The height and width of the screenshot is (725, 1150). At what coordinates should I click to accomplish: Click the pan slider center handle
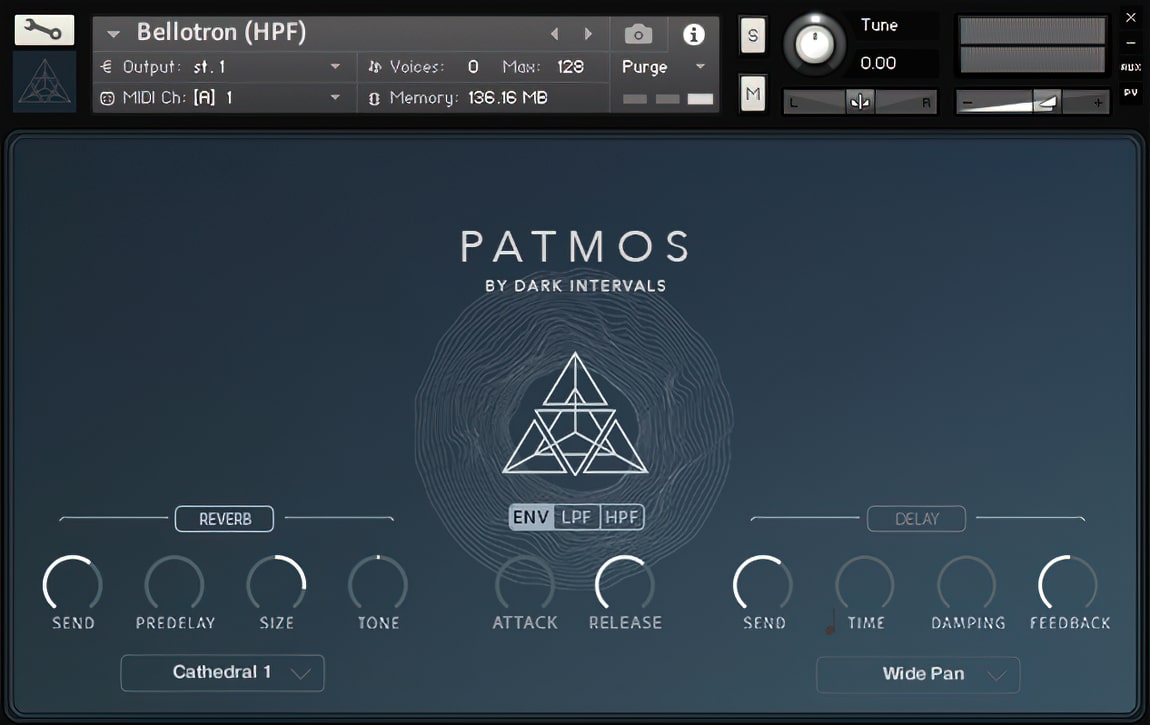(x=860, y=102)
